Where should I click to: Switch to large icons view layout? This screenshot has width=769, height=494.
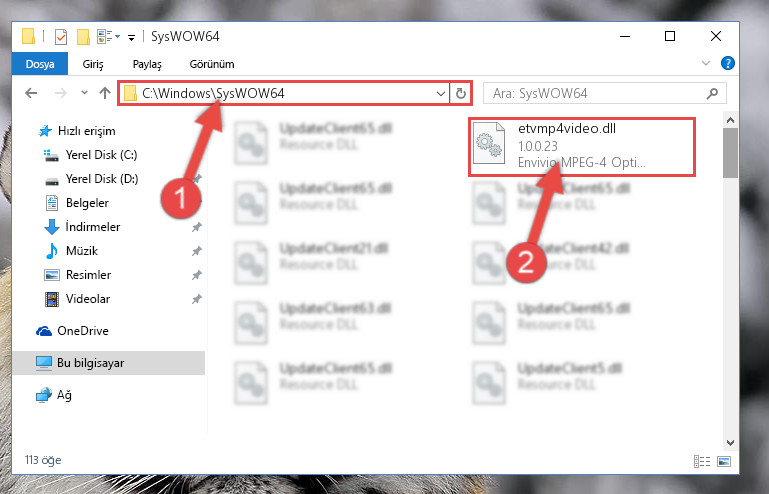[724, 461]
